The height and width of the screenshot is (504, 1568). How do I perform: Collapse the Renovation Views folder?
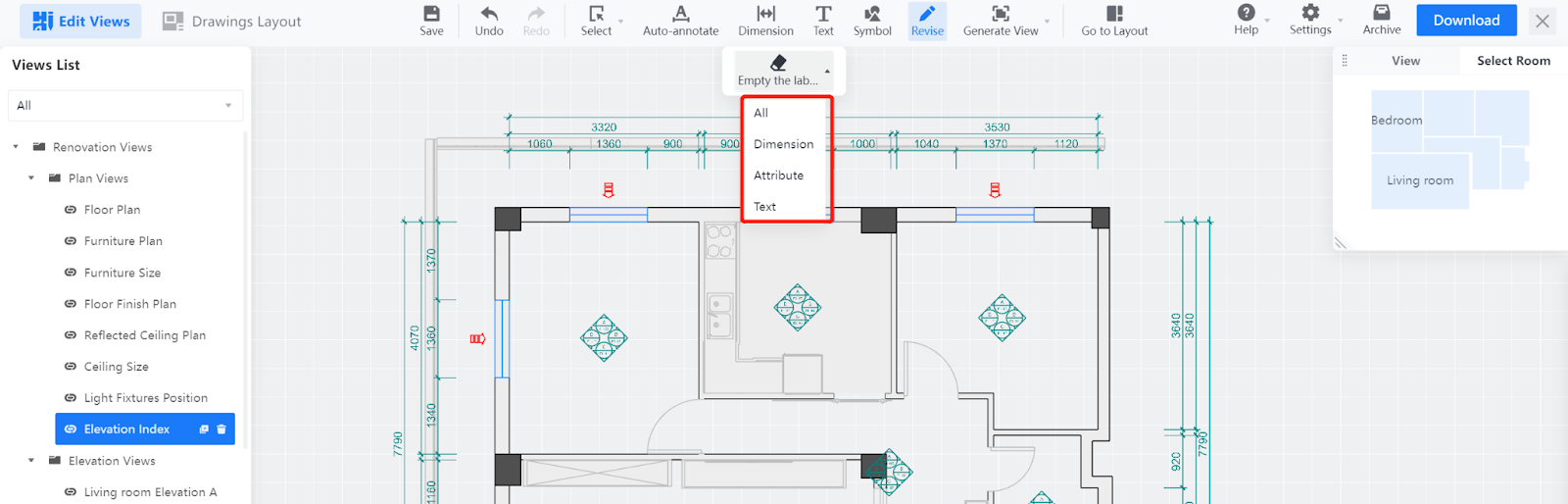(16, 147)
